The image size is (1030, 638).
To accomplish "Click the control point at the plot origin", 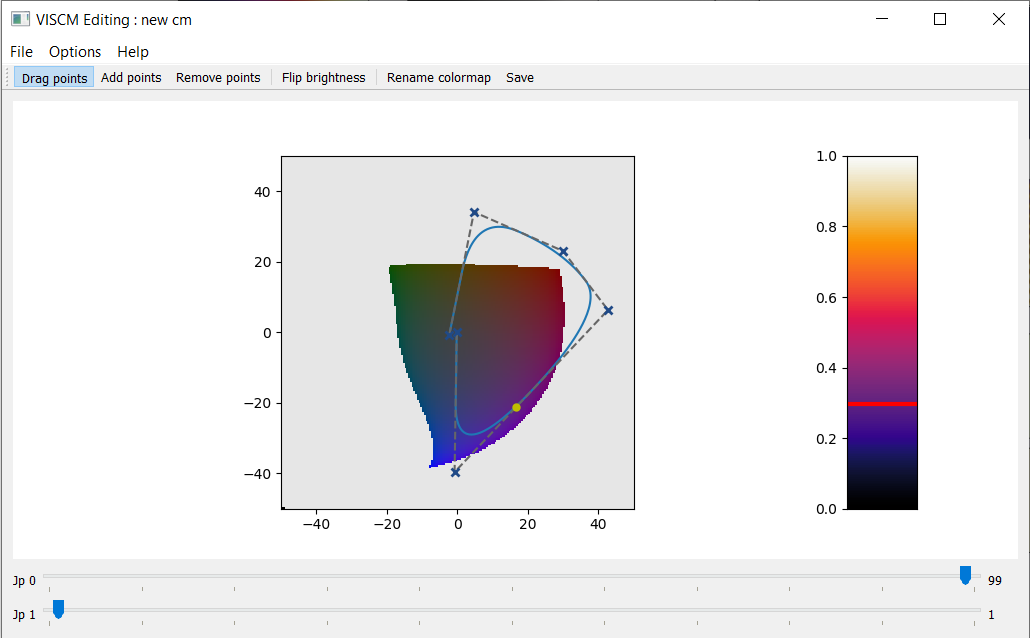I will pos(457,332).
